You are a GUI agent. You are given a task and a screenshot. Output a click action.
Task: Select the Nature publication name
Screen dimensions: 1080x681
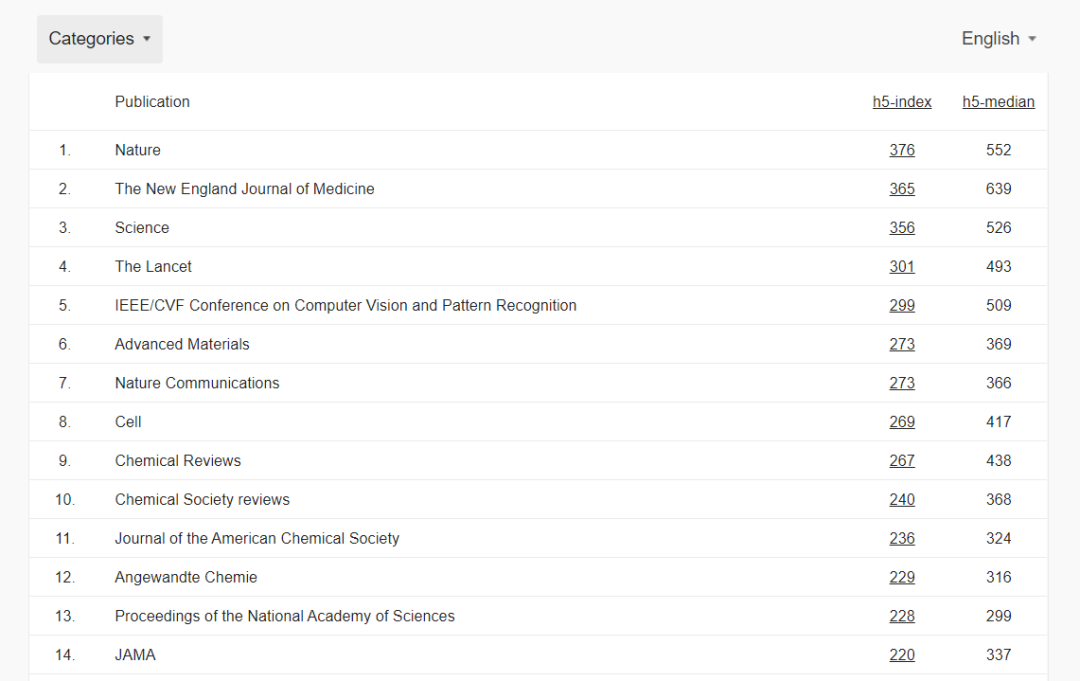(138, 150)
